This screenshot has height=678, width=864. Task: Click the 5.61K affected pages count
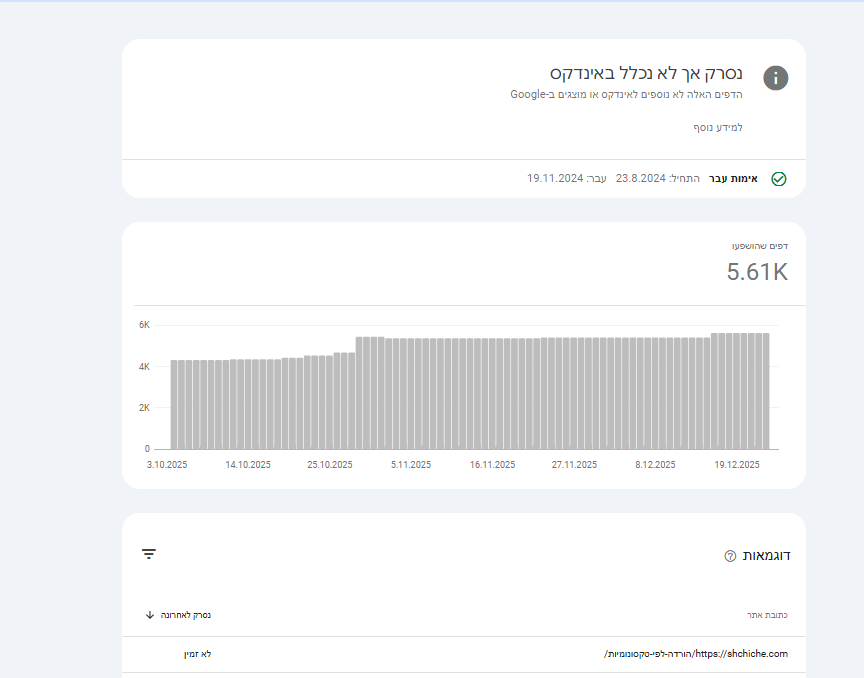757,271
